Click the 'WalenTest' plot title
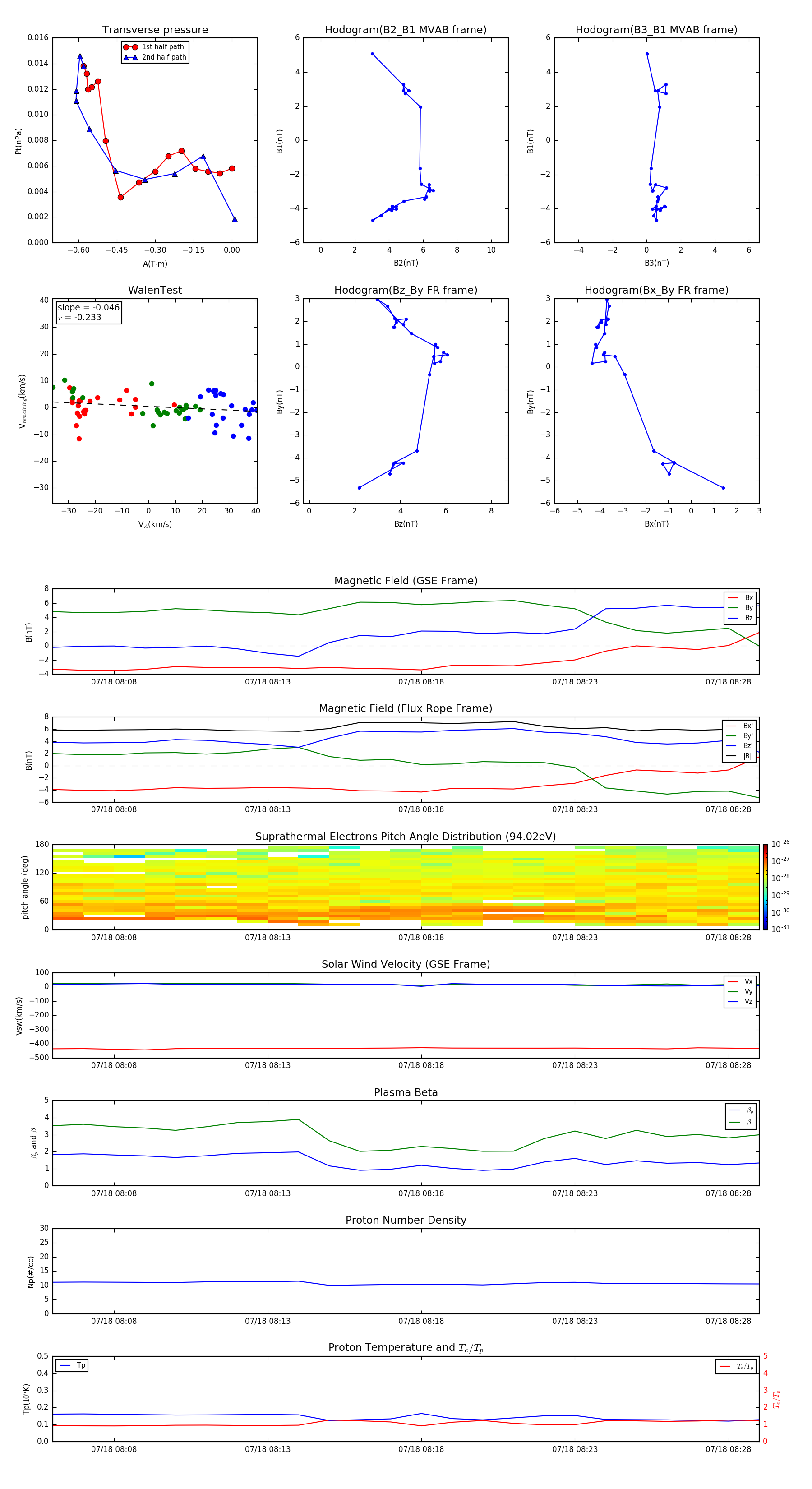 click(x=155, y=290)
